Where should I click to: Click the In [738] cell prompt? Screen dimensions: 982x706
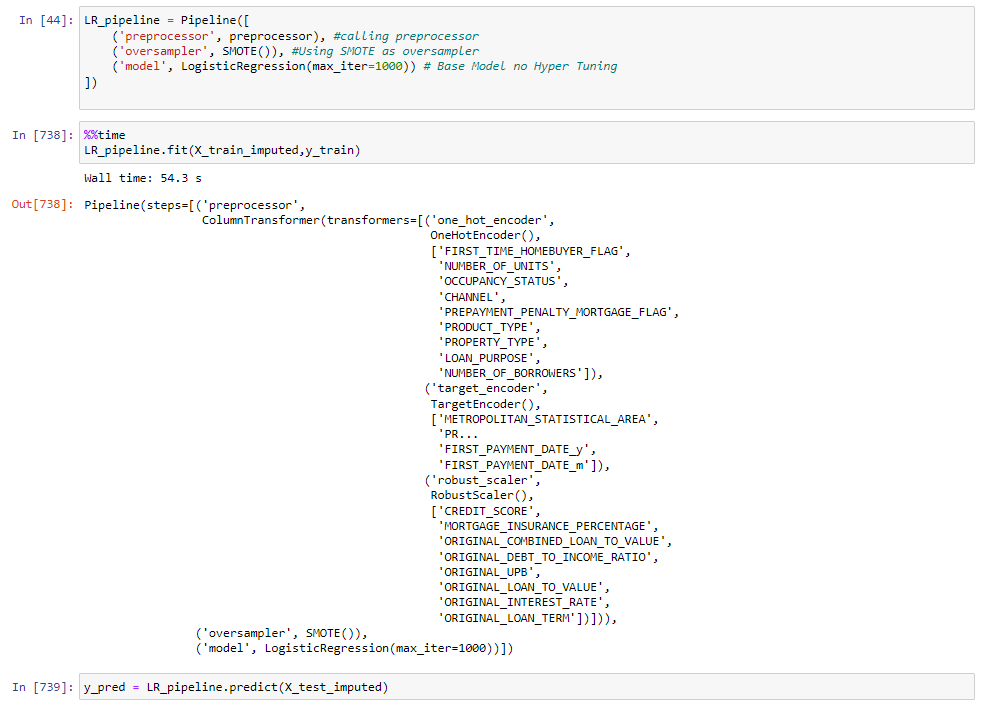(x=43, y=135)
